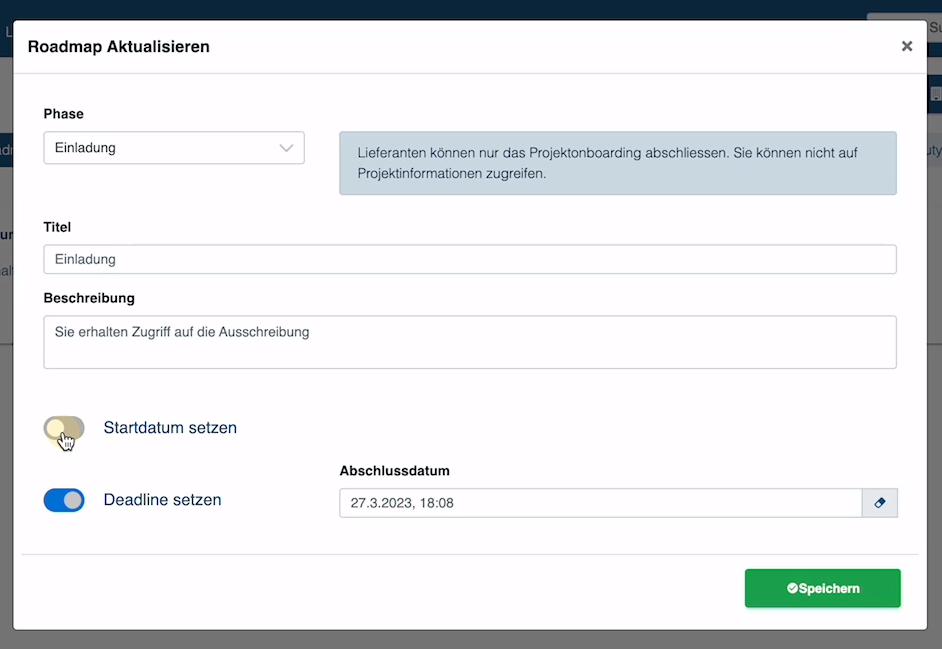Viewport: 942px width, 649px height.
Task: Click the eraser icon beside Abschlussdatum
Action: tap(880, 503)
